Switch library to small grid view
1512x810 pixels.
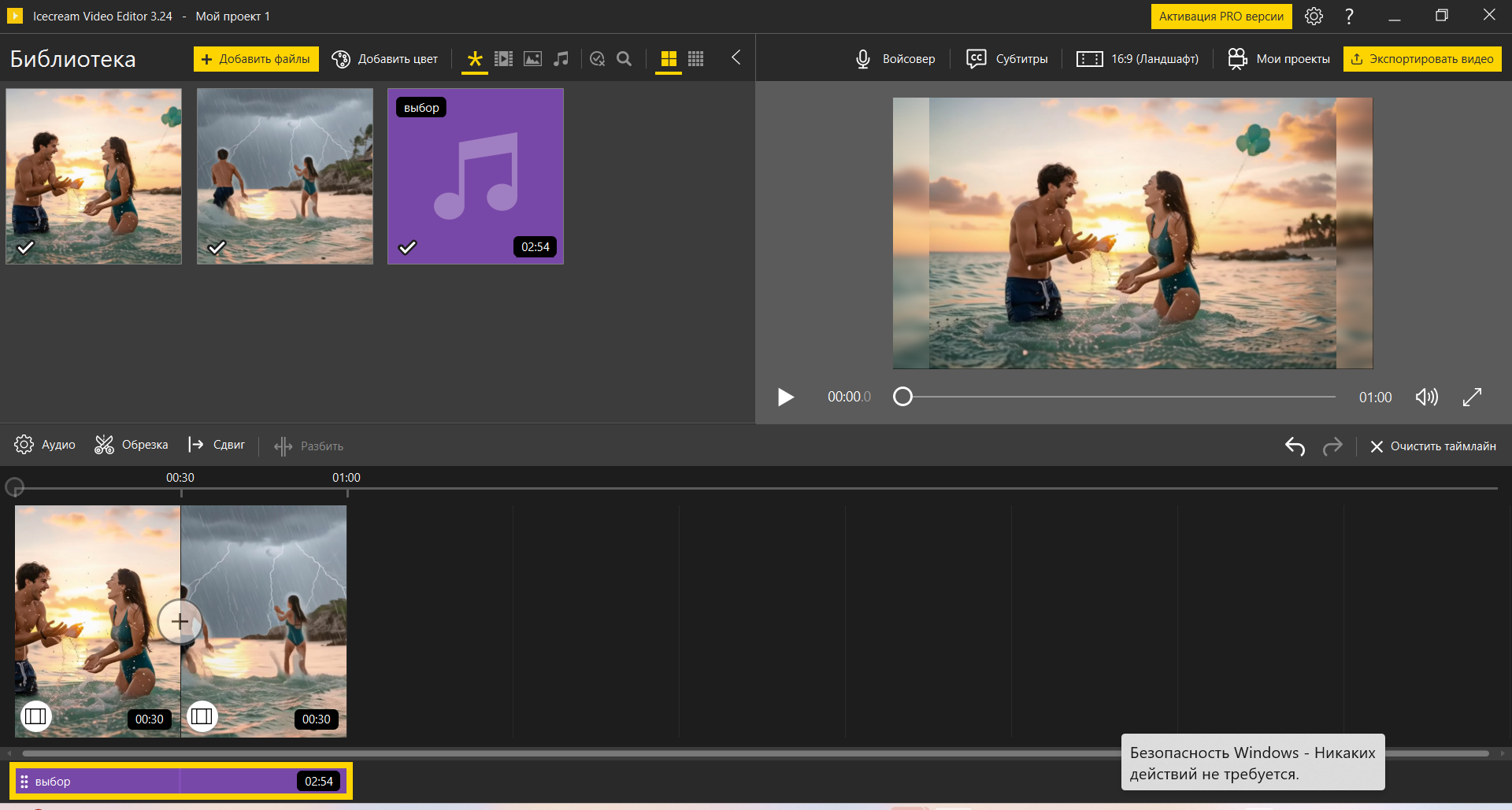[x=696, y=59]
